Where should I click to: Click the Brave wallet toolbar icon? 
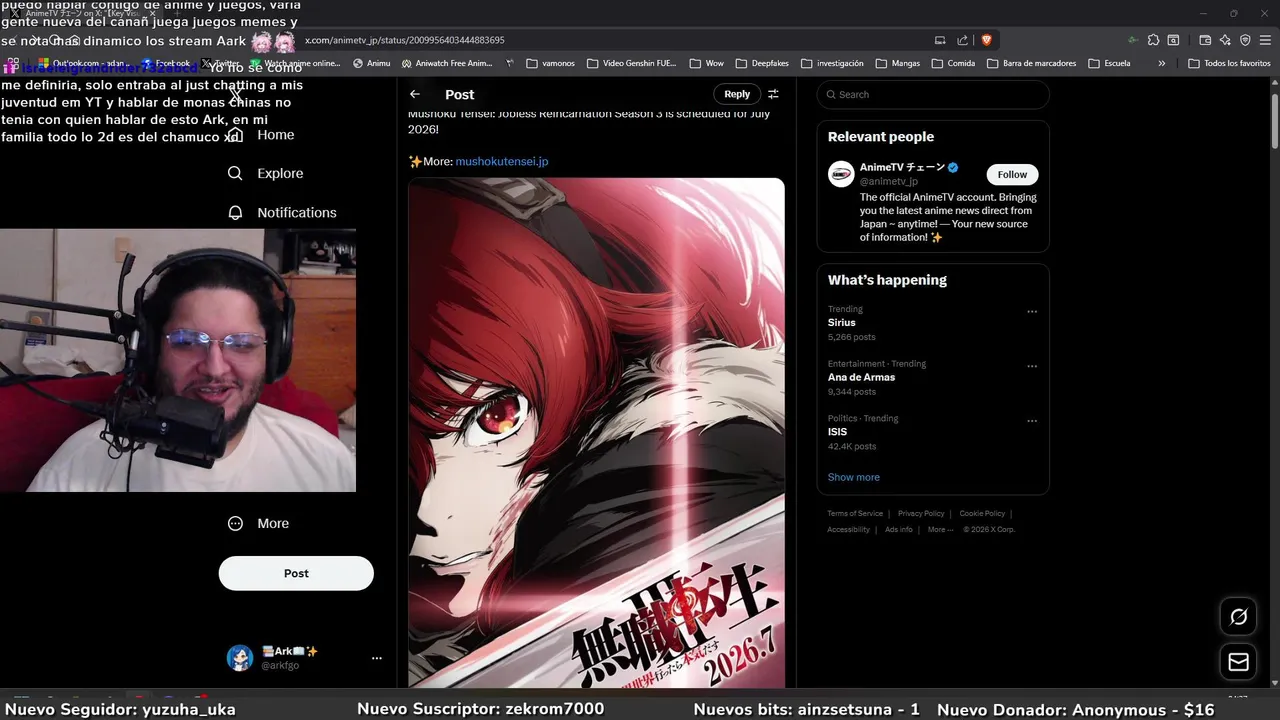pyautogui.click(x=1205, y=40)
